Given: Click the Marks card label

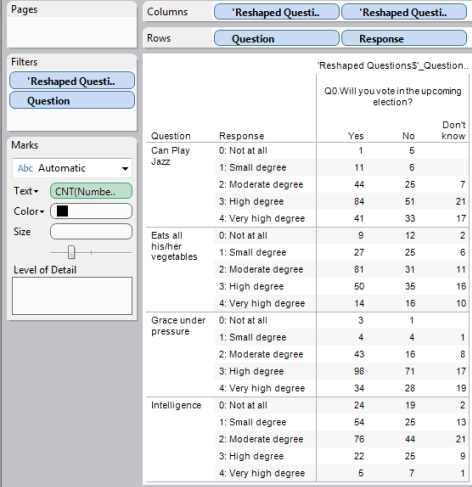Looking at the screenshot, I should 25,145.
